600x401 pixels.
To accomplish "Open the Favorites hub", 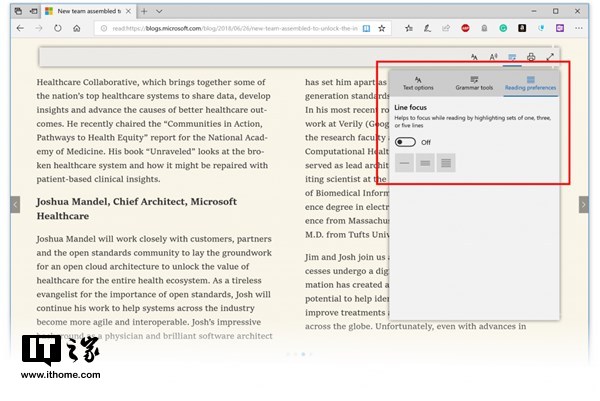I will click(x=409, y=28).
